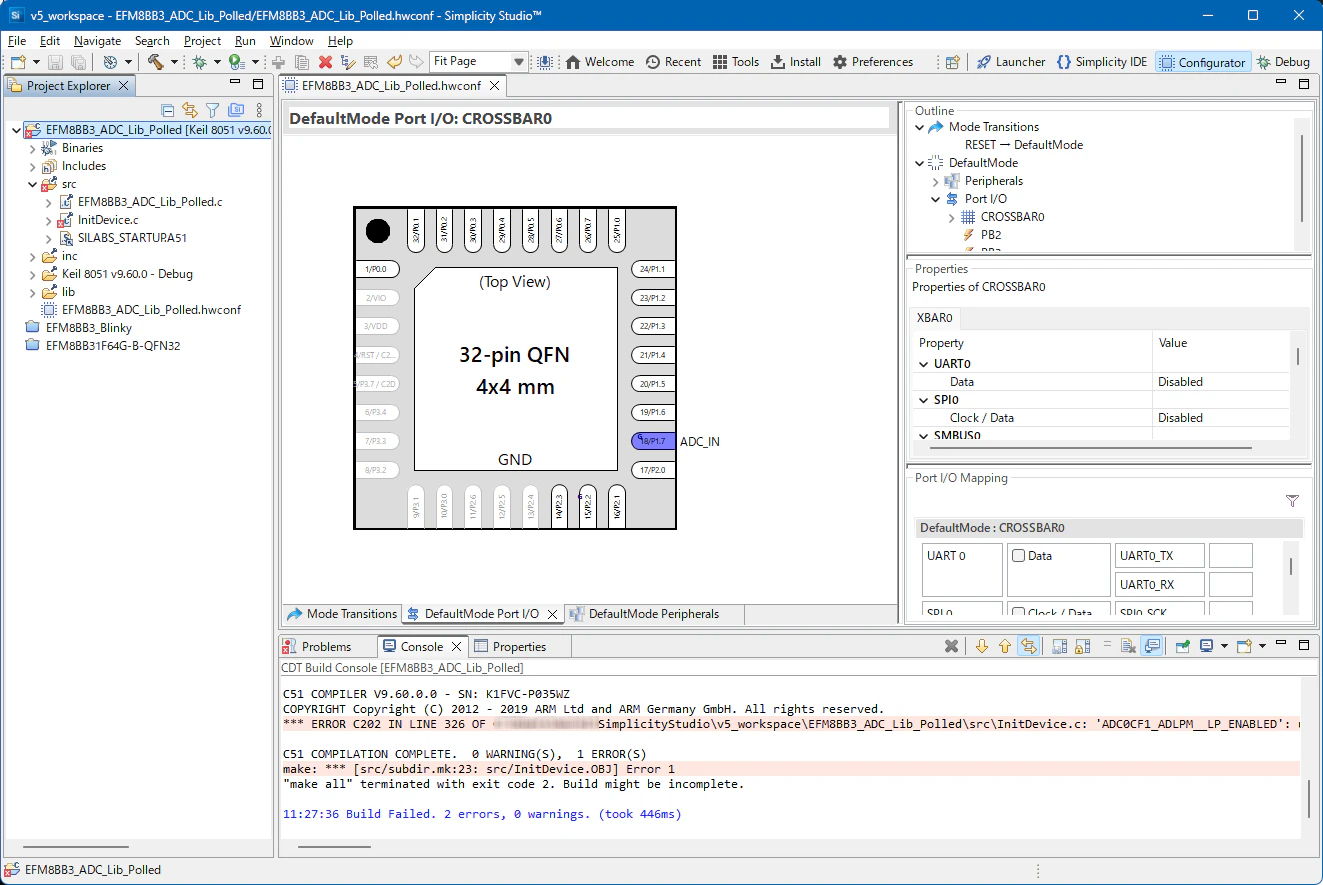Open Project Explorer view menu (three dots)

click(259, 110)
